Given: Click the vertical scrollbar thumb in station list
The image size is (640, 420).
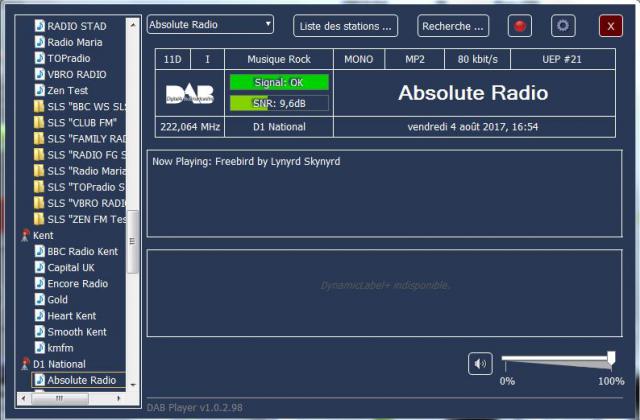Looking at the screenshot, I should [x=133, y=242].
